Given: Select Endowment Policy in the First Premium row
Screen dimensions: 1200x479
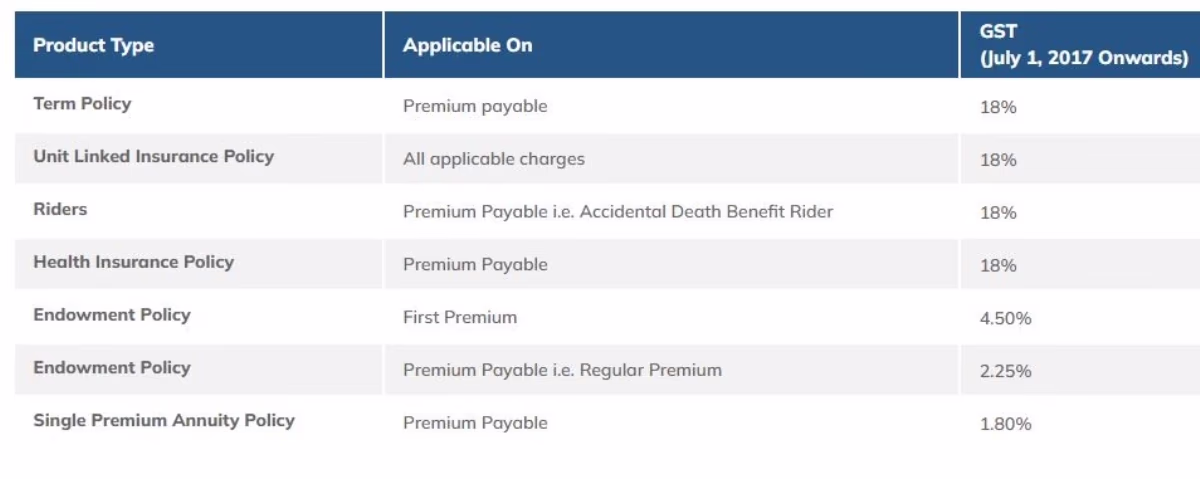Looking at the screenshot, I should coord(111,315).
